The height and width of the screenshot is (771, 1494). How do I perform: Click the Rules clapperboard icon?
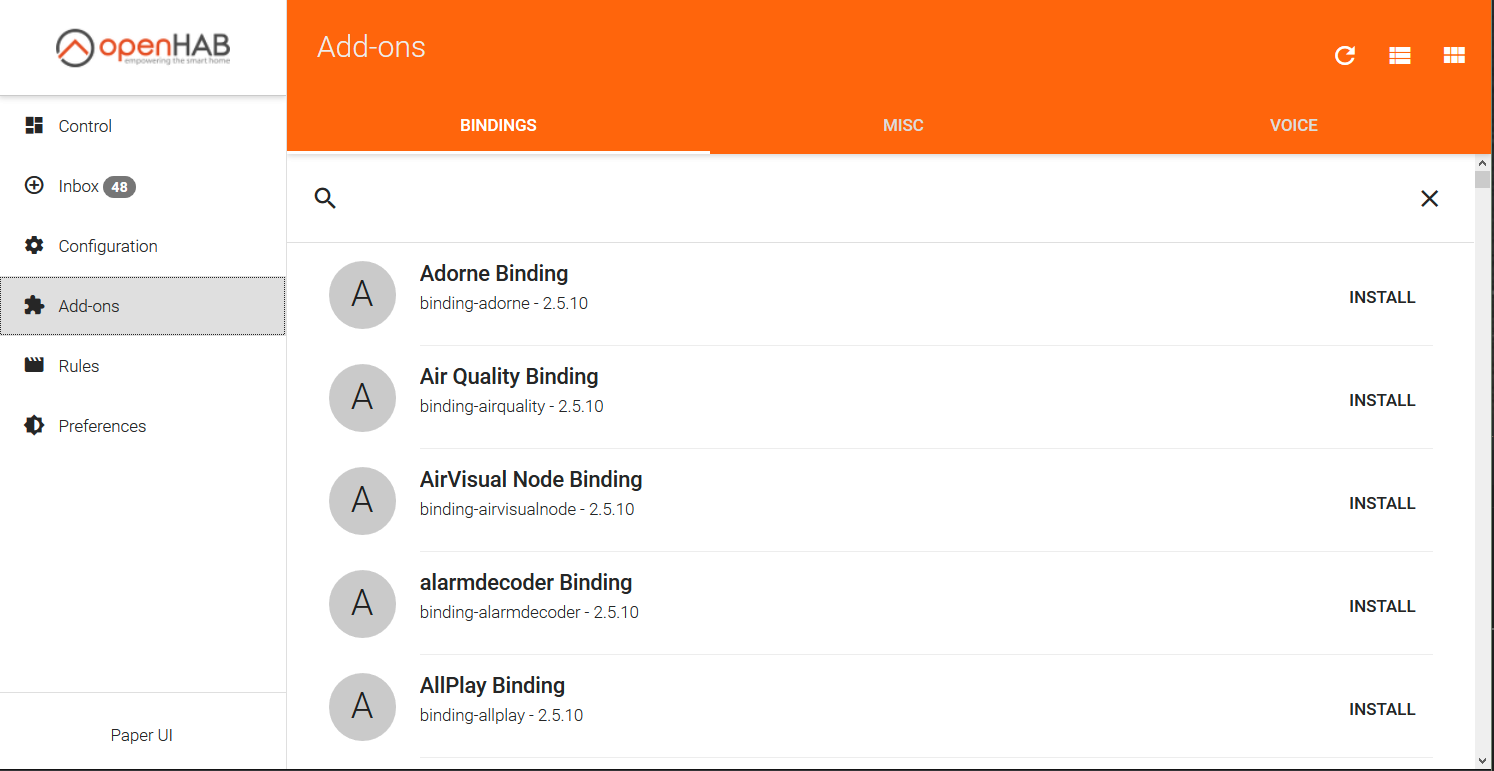pos(34,365)
